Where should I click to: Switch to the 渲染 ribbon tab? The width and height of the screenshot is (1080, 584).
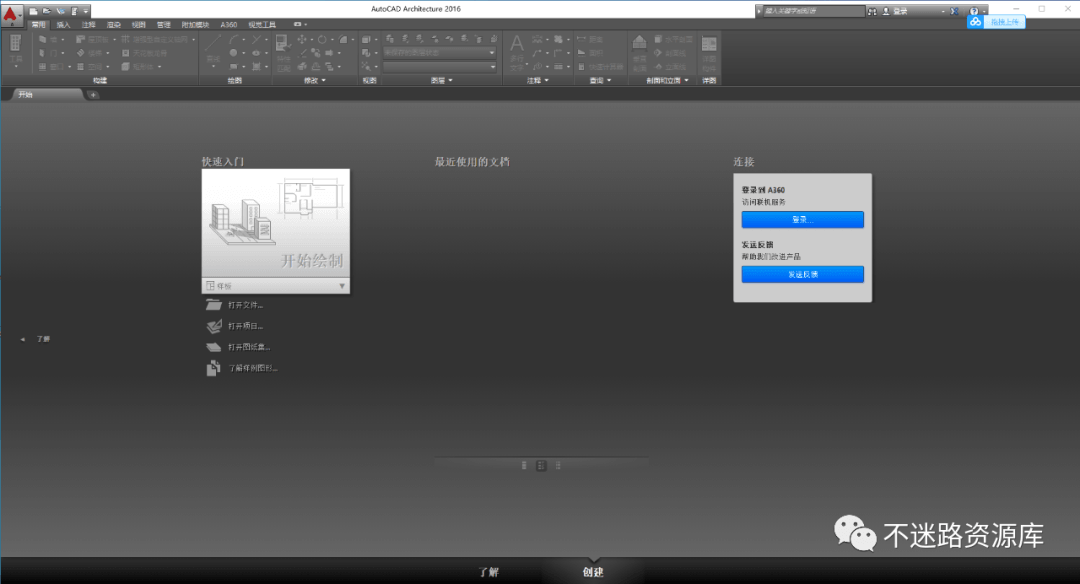click(x=114, y=25)
